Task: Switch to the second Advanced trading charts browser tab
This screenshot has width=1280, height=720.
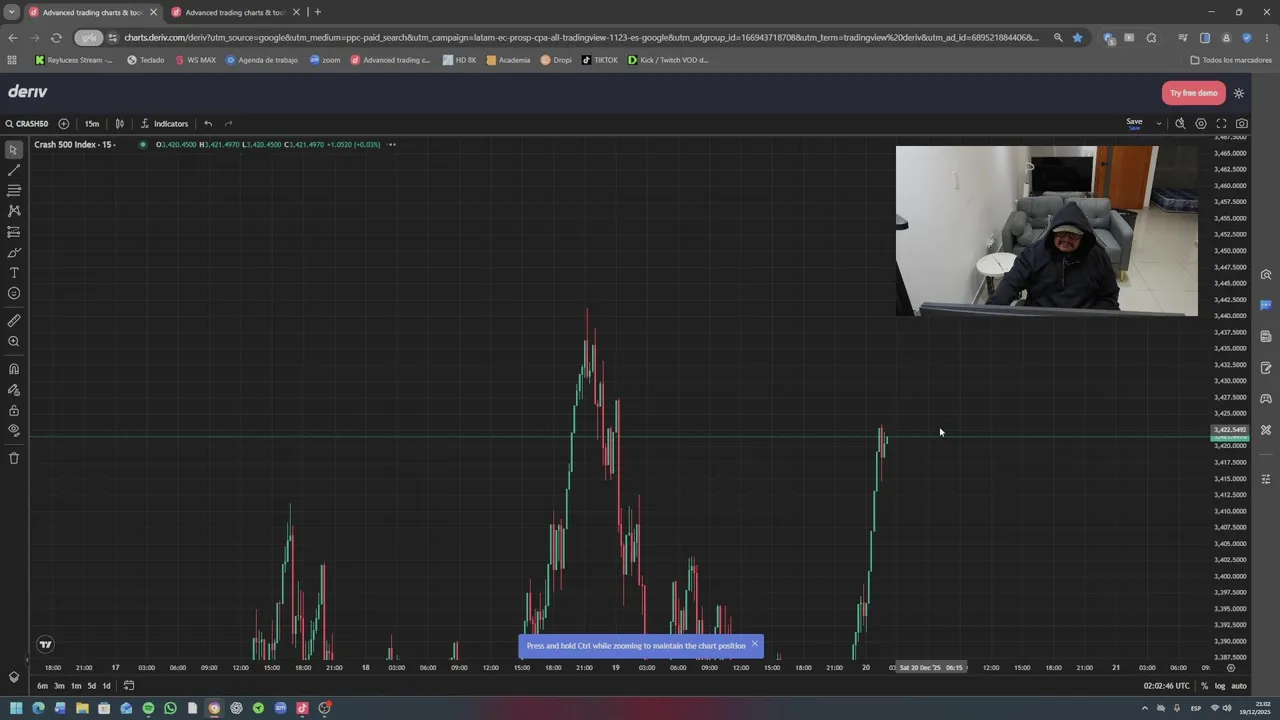Action: pyautogui.click(x=234, y=12)
